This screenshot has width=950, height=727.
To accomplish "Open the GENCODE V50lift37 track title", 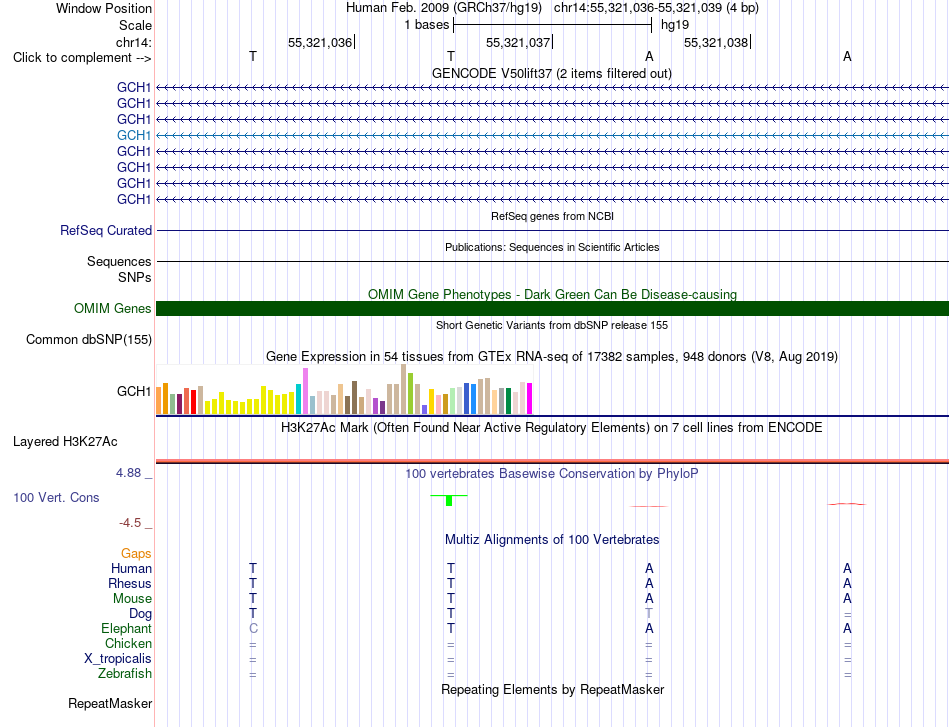I will [551, 73].
